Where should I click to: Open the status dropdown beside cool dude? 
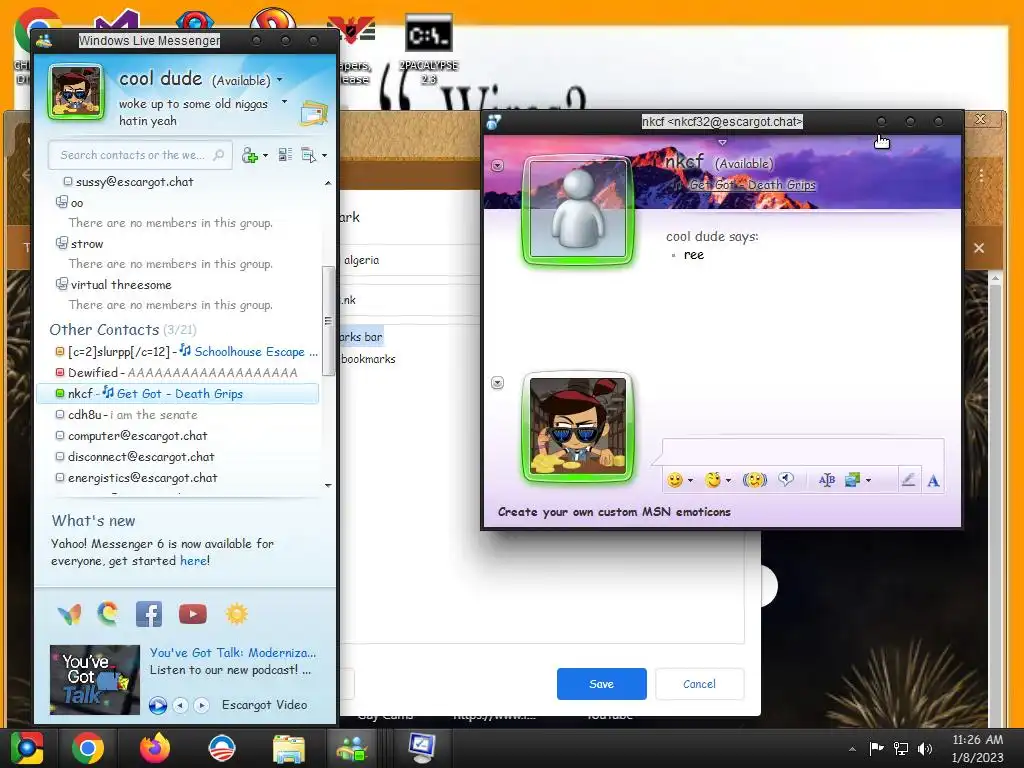coord(280,80)
